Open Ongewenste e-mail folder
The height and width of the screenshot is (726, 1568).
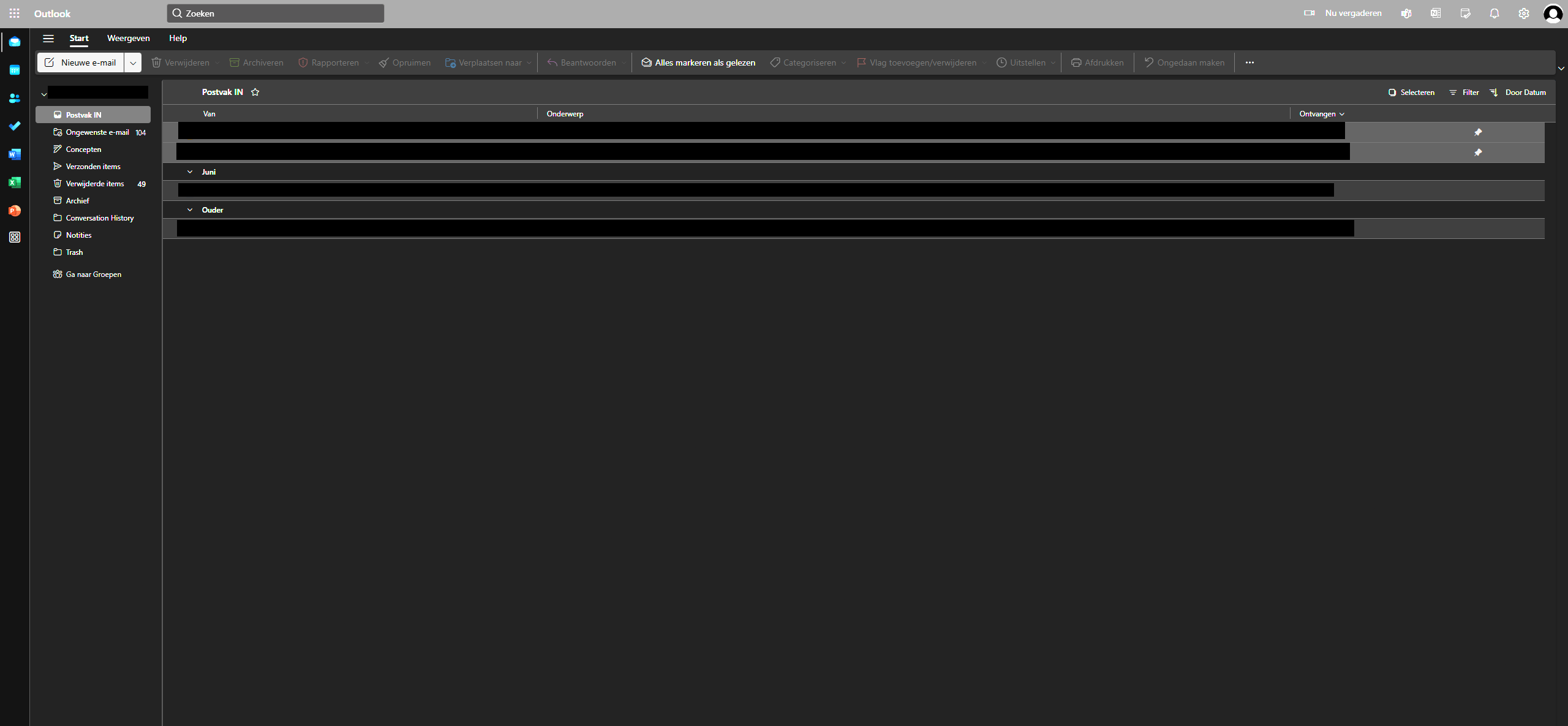click(97, 132)
